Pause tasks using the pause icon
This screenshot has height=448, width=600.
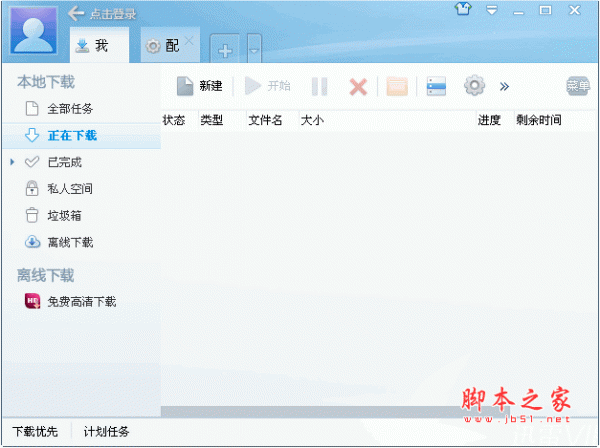tap(319, 86)
